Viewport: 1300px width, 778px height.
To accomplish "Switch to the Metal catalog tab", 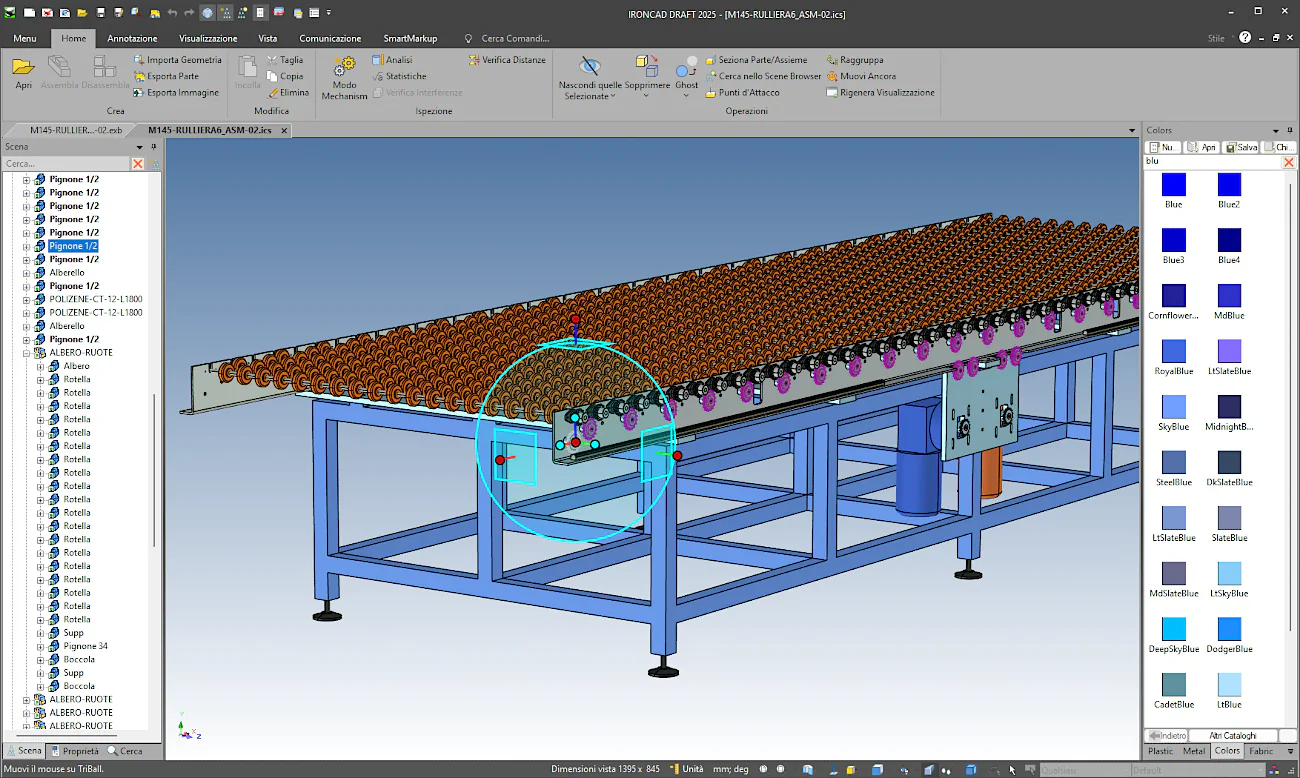I will [1194, 751].
